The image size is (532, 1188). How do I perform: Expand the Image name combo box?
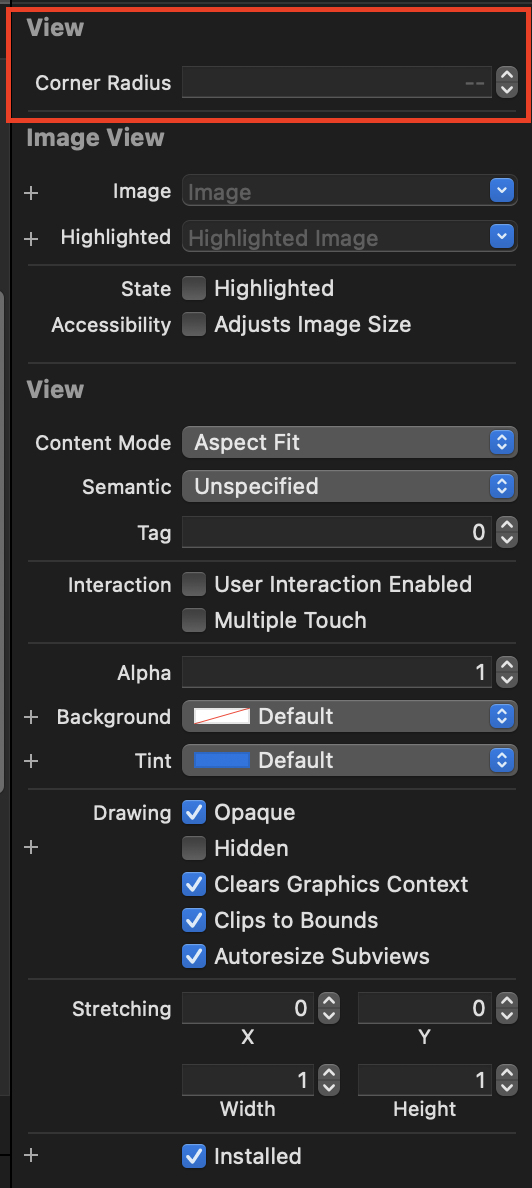pos(349,191)
